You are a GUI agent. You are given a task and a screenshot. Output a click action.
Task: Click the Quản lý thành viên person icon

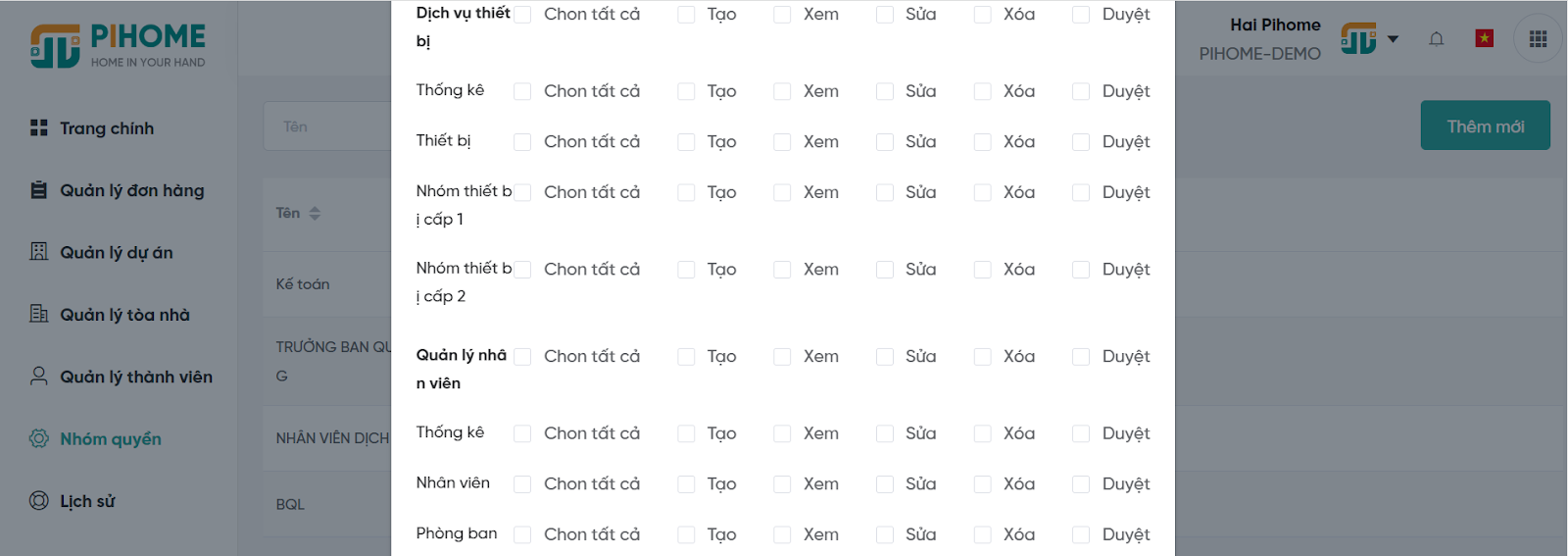pos(39,377)
